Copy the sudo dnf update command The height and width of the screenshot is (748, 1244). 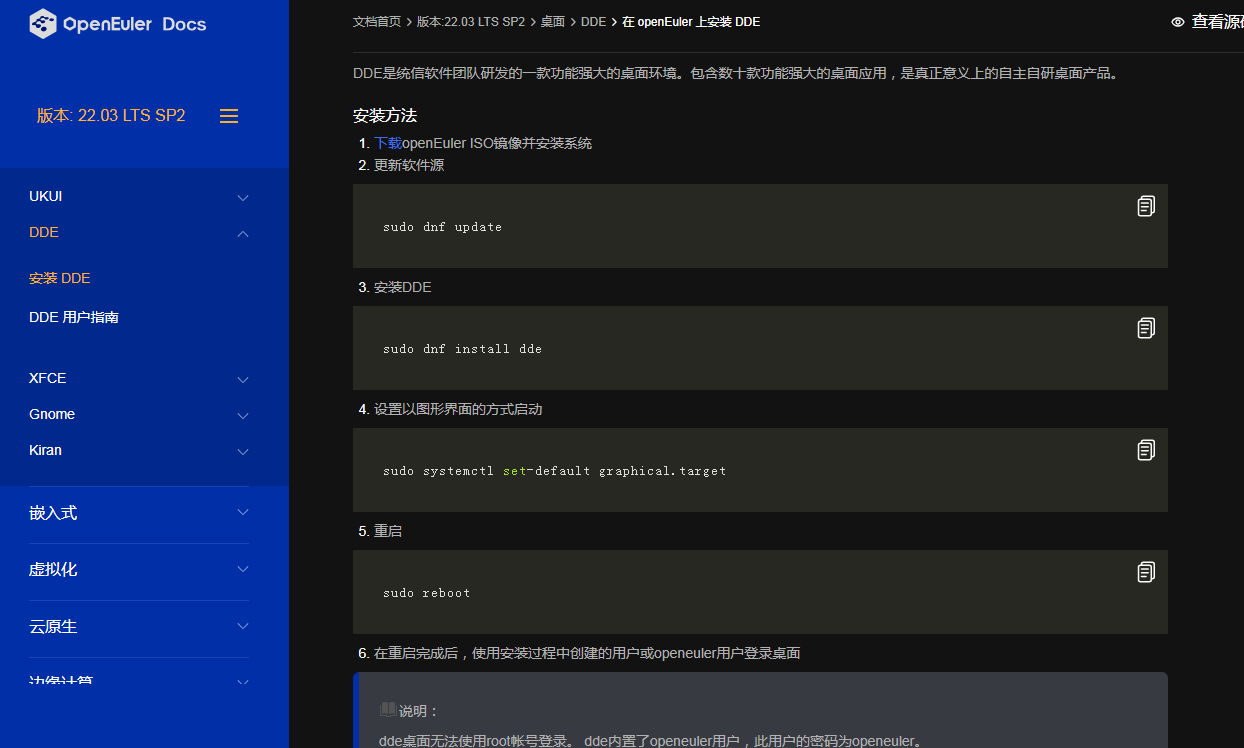[1146, 206]
